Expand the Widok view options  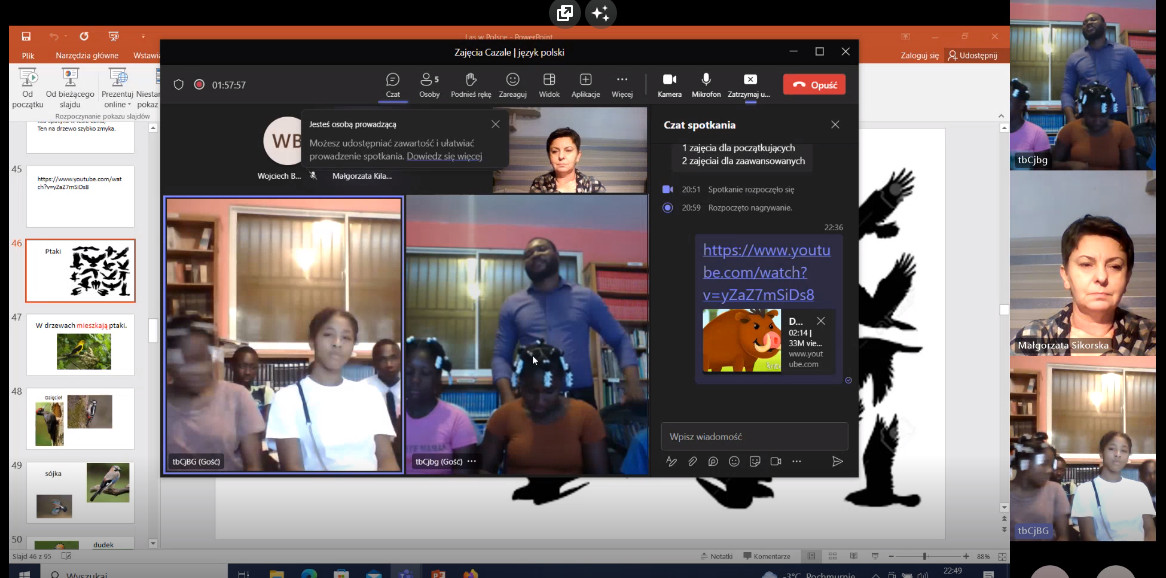point(549,84)
